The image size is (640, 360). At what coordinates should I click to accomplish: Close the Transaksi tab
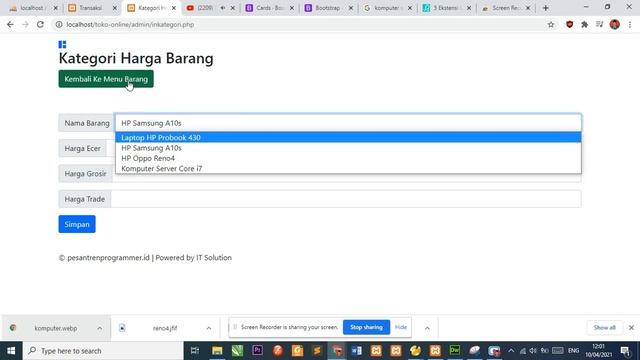(114, 8)
